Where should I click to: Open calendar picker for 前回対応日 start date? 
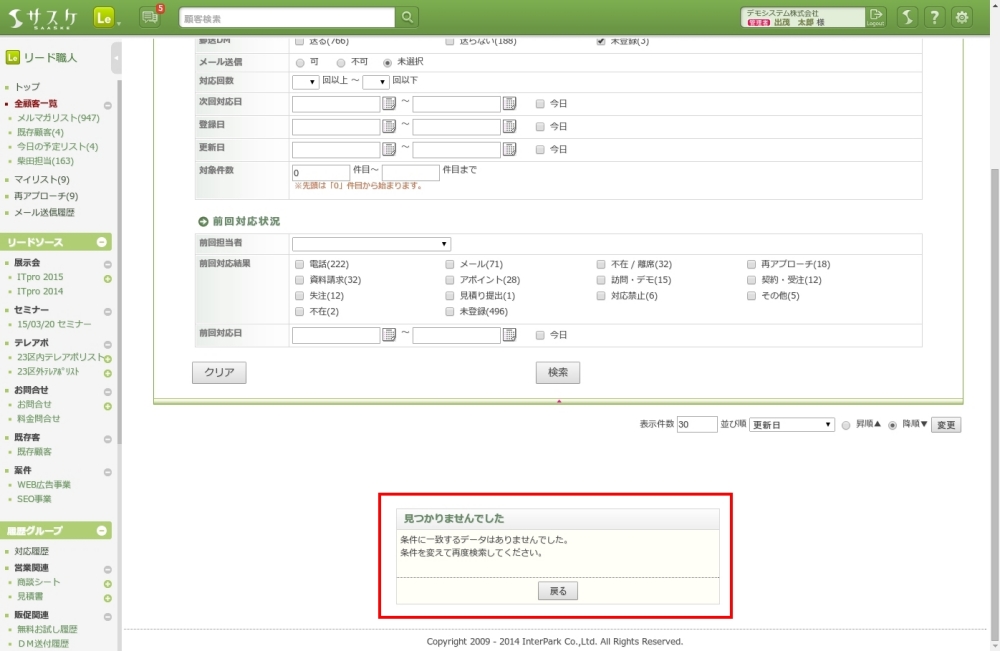(389, 335)
